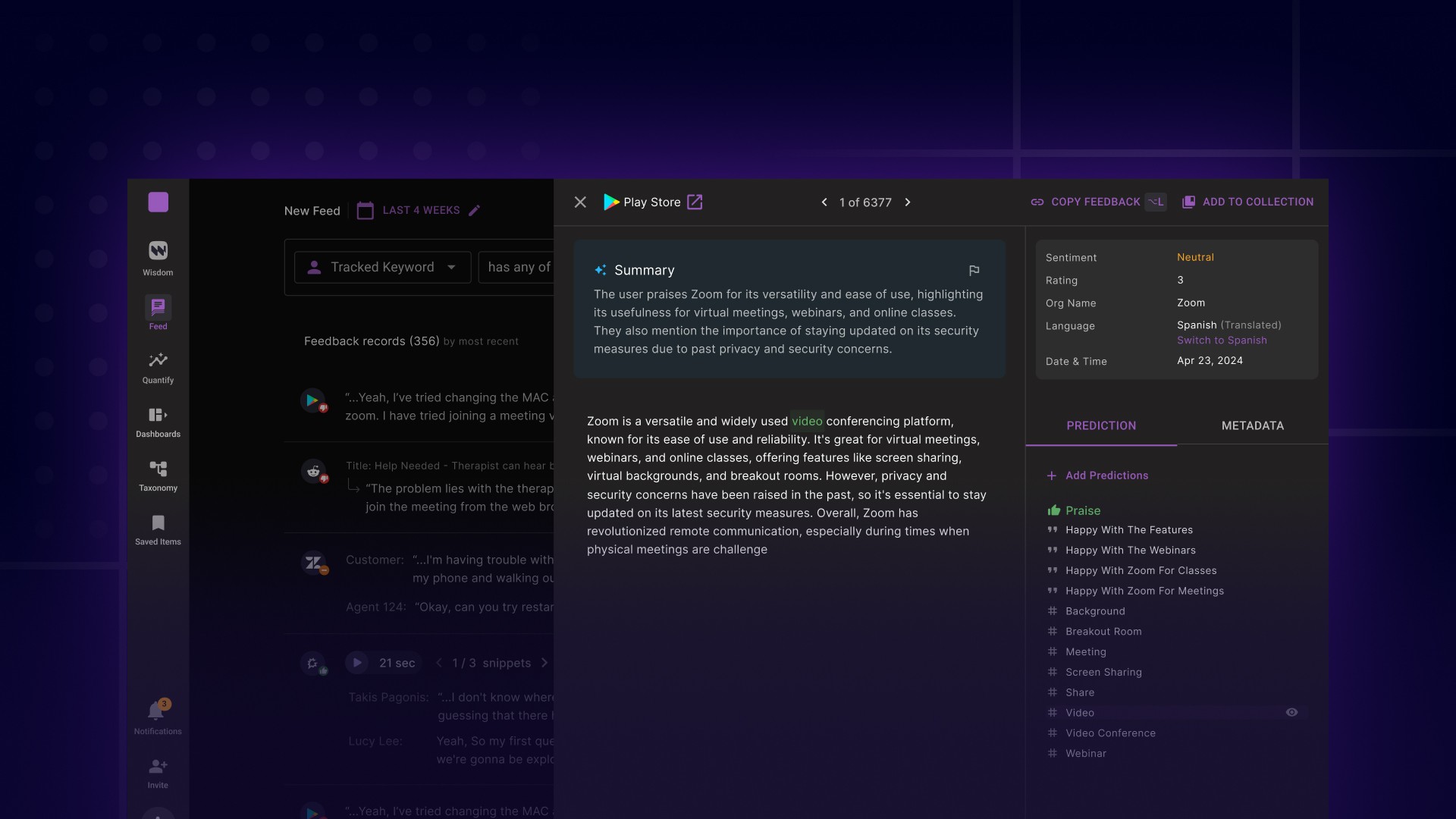Flag the AI summary
Viewport: 1456px width, 819px height.
[974, 270]
